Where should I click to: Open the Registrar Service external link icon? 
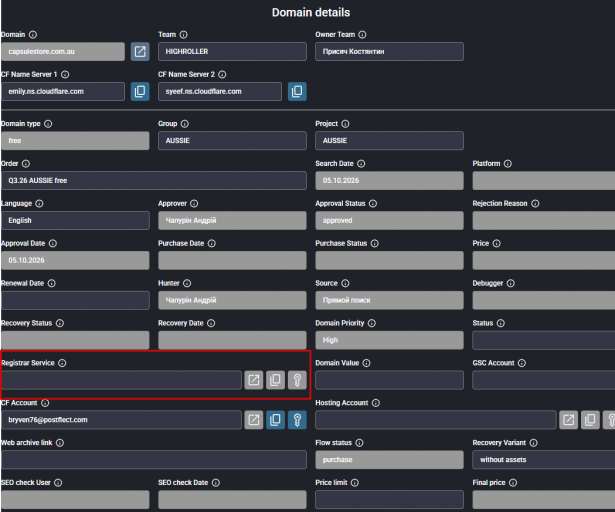(x=254, y=380)
